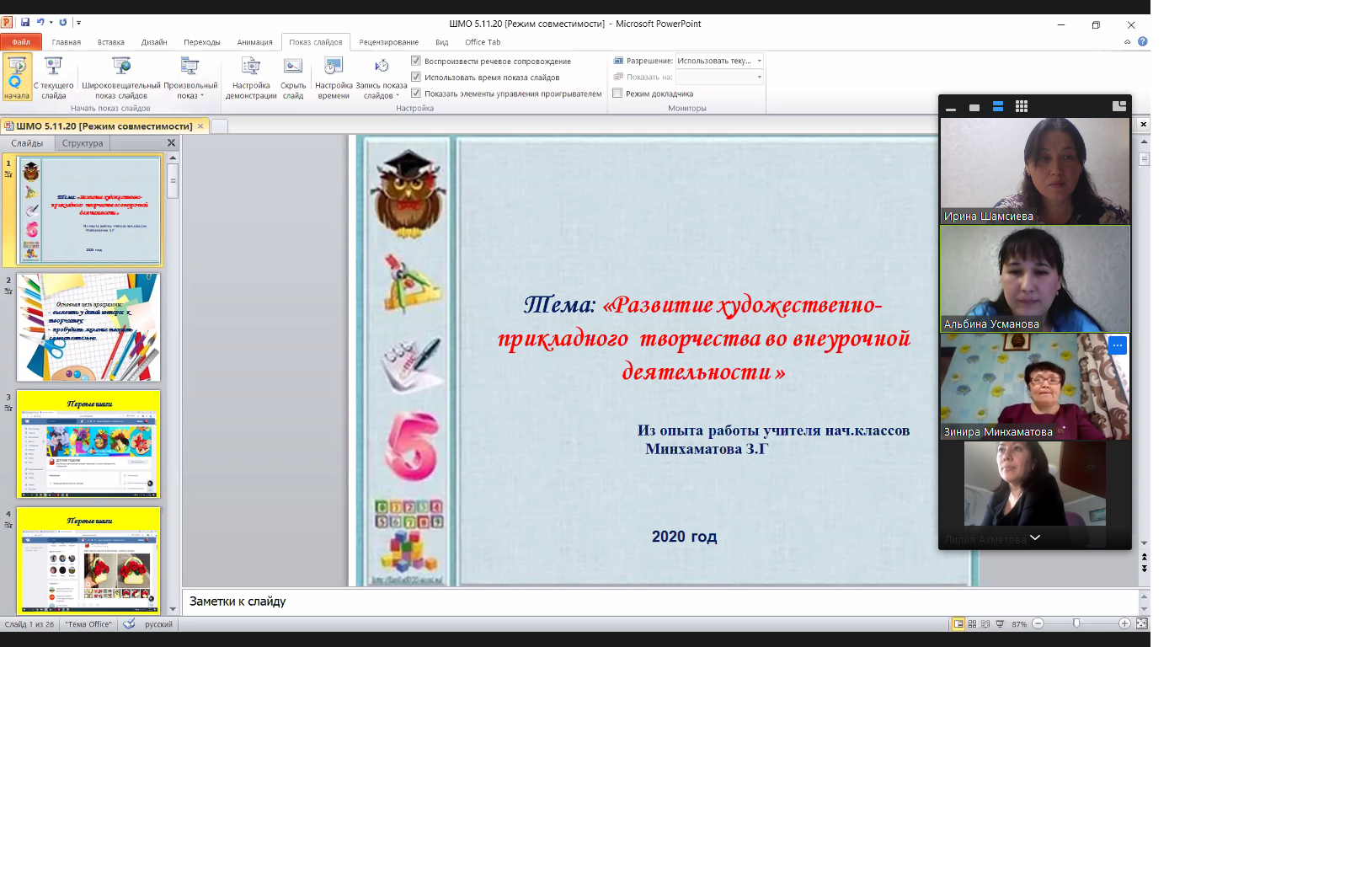
Task: Start slideshow from the beginning
Action: [x=16, y=78]
